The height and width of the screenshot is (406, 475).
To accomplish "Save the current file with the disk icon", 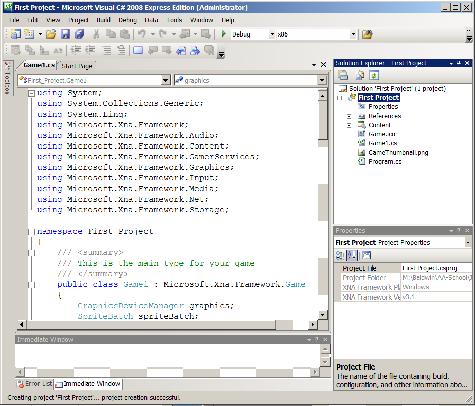I will (x=65, y=34).
